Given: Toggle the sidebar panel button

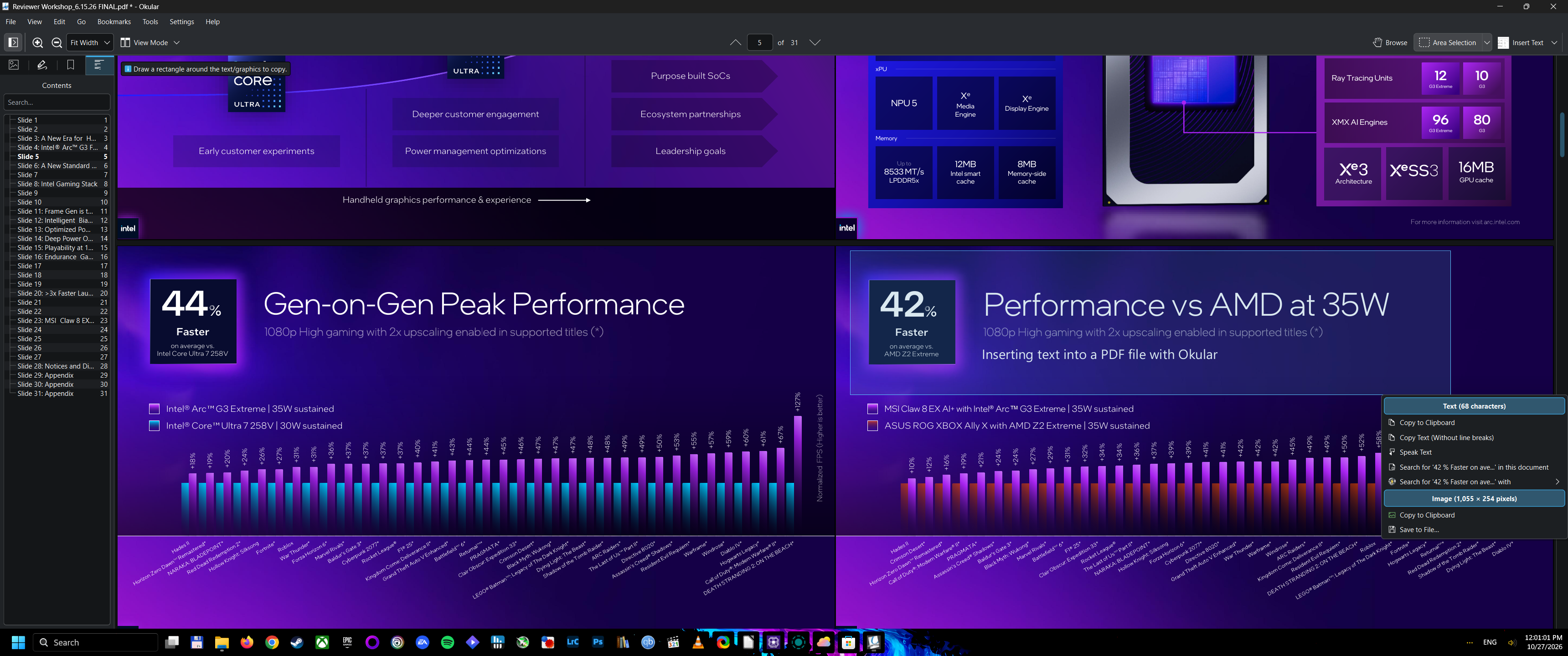Looking at the screenshot, I should coord(13,43).
